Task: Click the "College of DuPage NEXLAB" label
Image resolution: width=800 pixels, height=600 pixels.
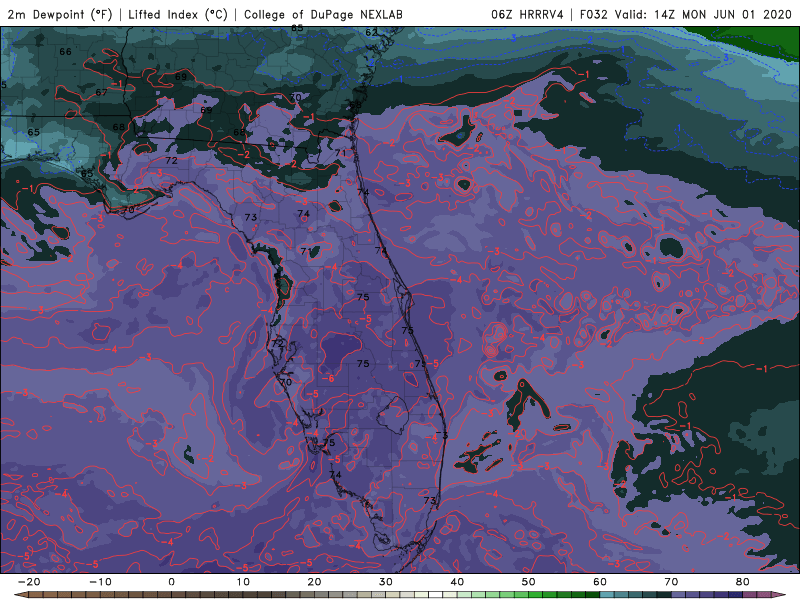Action: tap(323, 14)
